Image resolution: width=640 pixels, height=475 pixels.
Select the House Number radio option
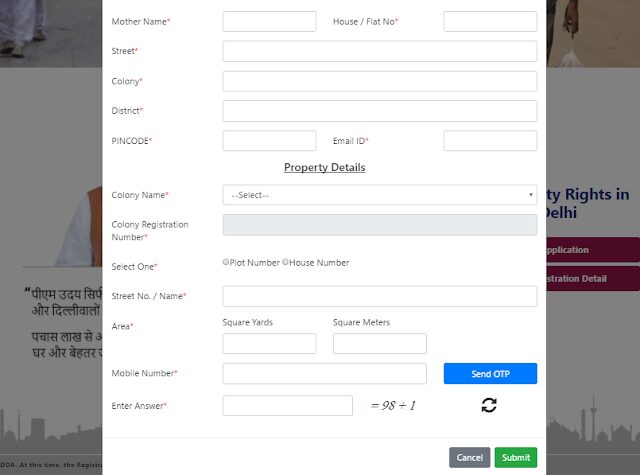(x=285, y=262)
